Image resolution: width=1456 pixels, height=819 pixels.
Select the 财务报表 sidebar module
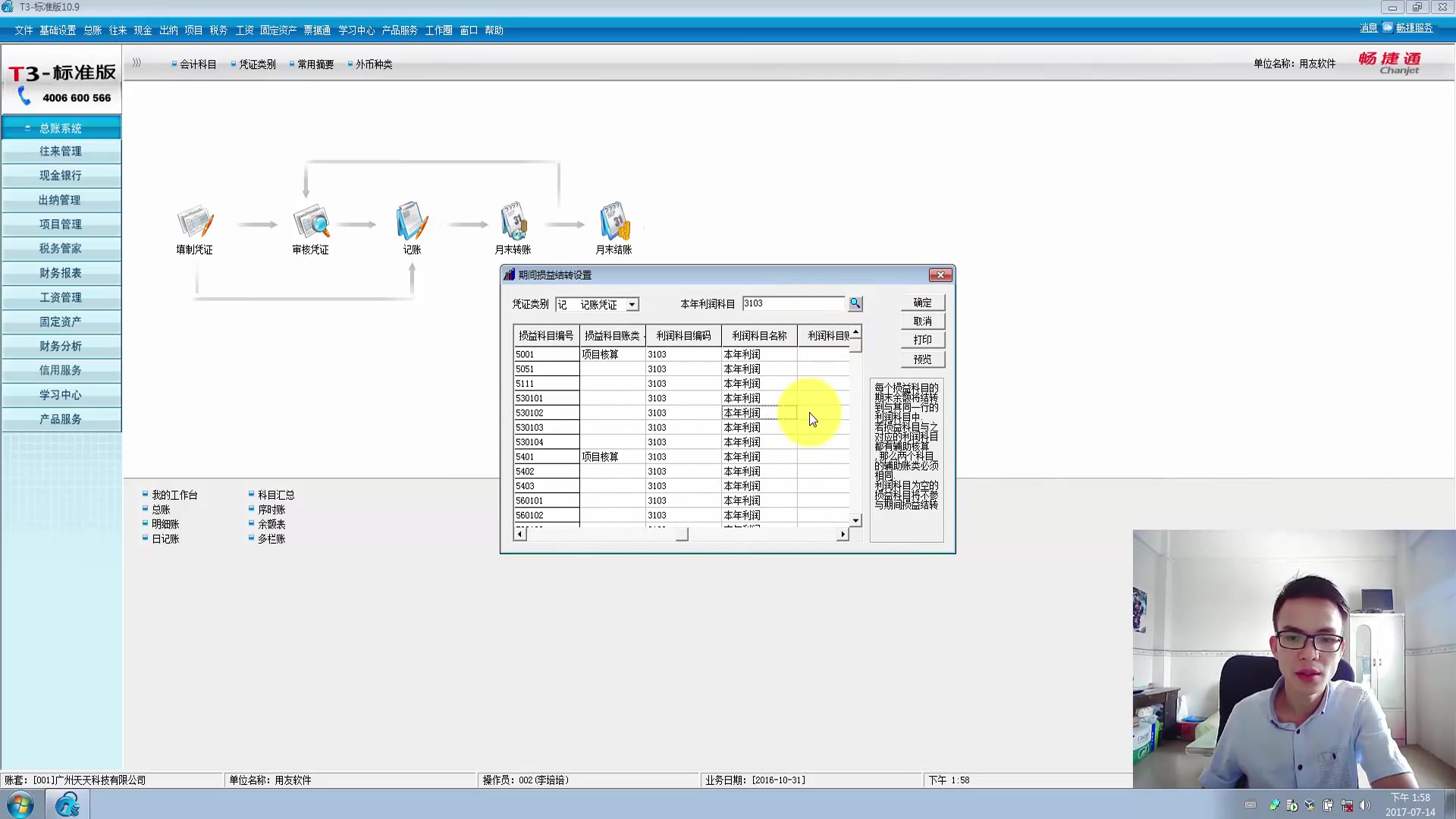point(61,273)
